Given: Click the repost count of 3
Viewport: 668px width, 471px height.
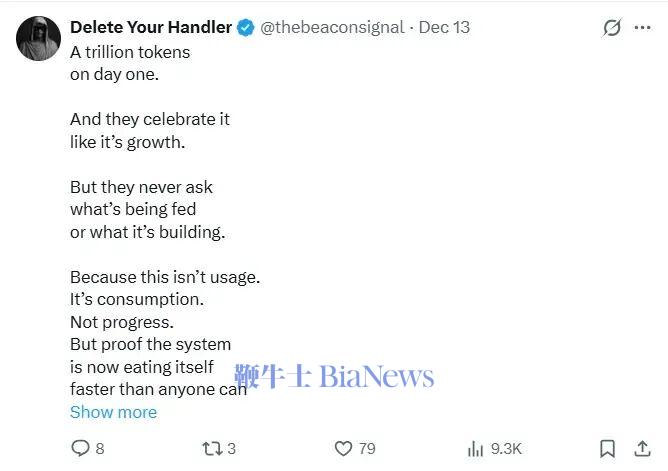Looking at the screenshot, I should [x=232, y=449].
